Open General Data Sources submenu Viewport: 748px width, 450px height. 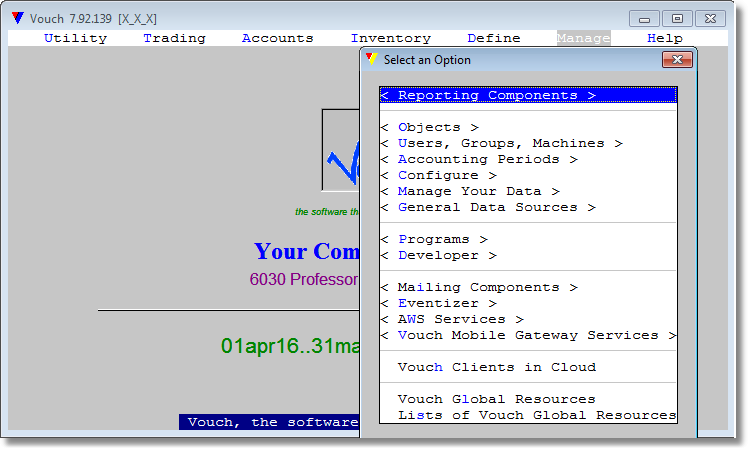coord(528,207)
